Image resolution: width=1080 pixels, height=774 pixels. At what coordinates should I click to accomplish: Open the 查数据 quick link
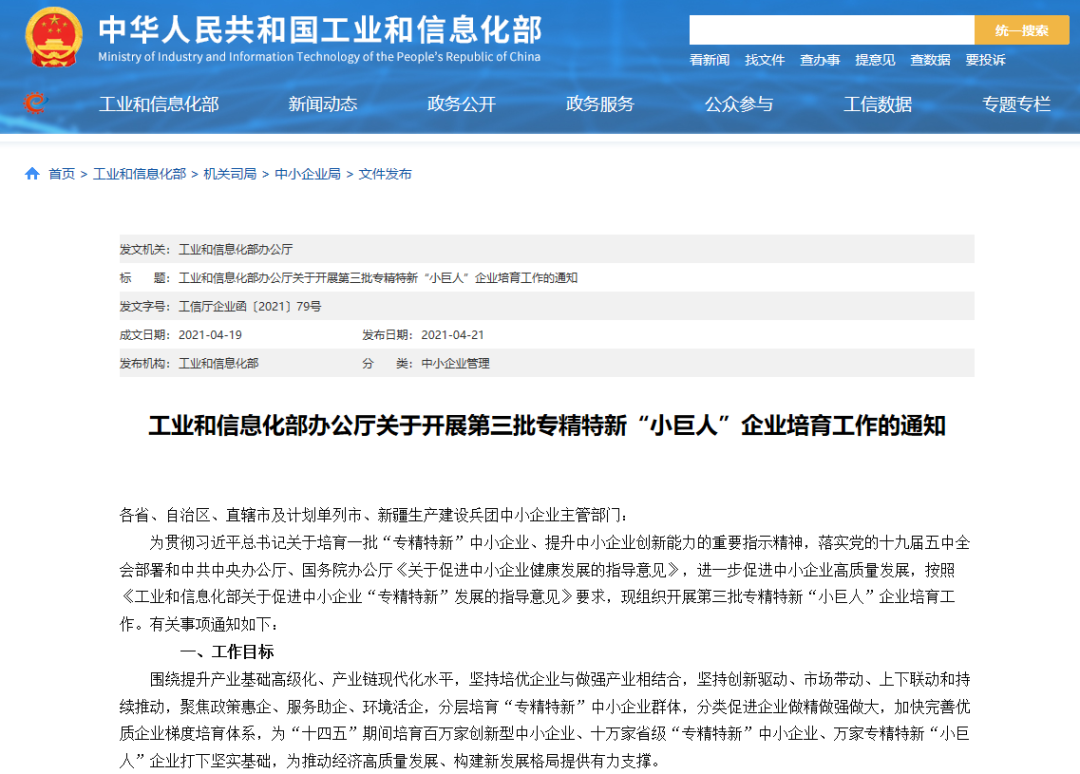[930, 60]
